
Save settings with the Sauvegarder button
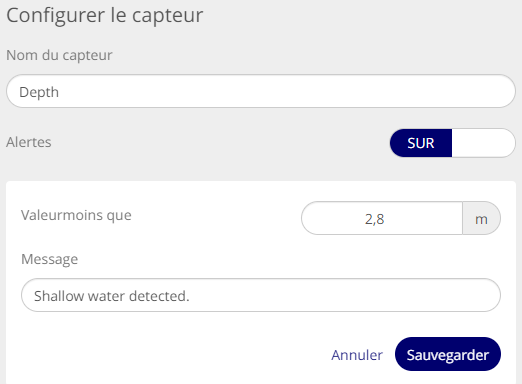coord(448,354)
